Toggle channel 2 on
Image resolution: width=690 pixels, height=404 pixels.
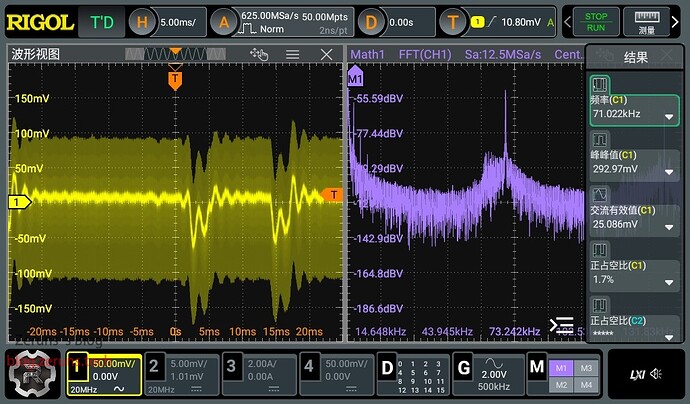click(180, 374)
